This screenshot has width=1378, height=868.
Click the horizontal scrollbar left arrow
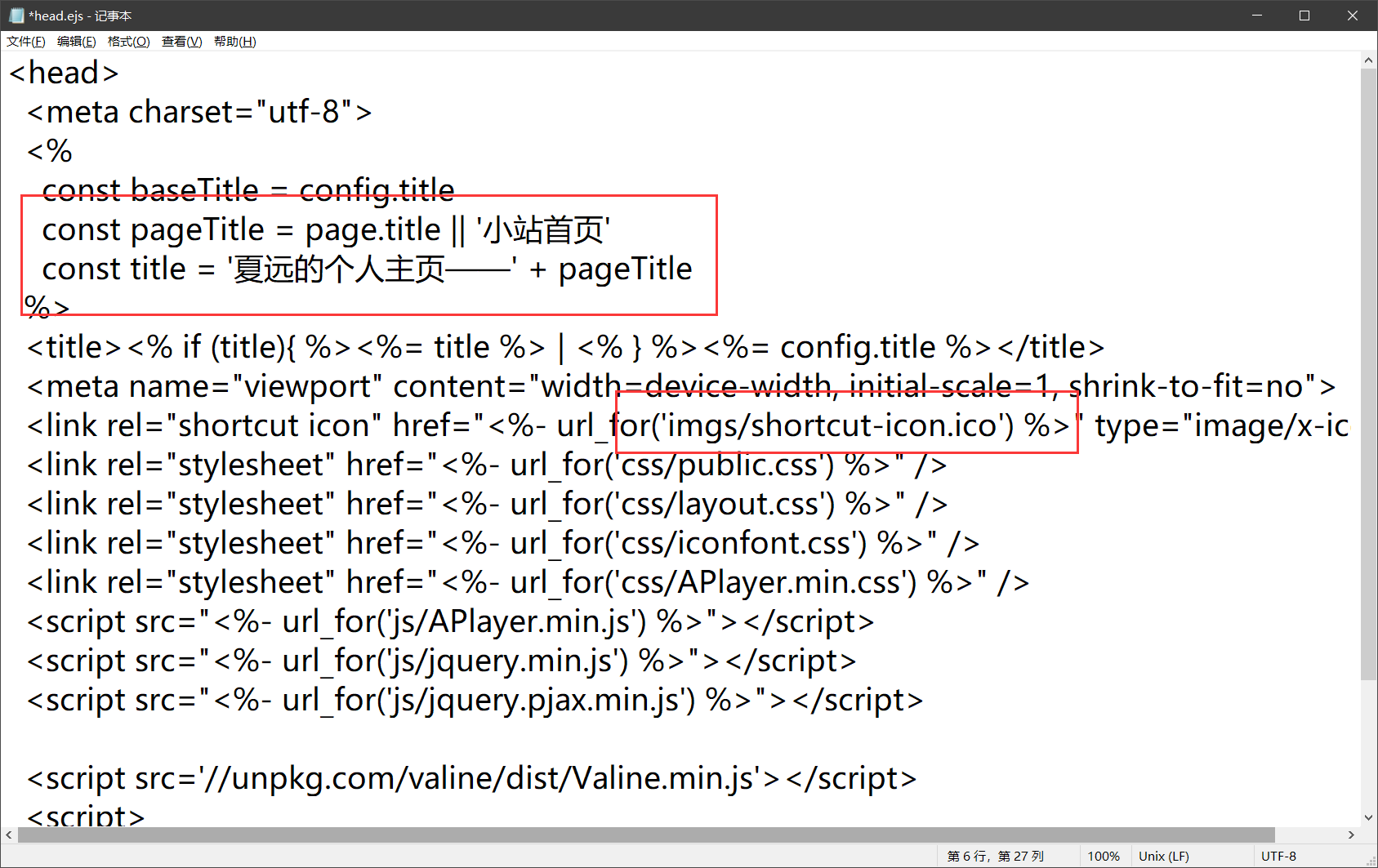click(x=9, y=835)
